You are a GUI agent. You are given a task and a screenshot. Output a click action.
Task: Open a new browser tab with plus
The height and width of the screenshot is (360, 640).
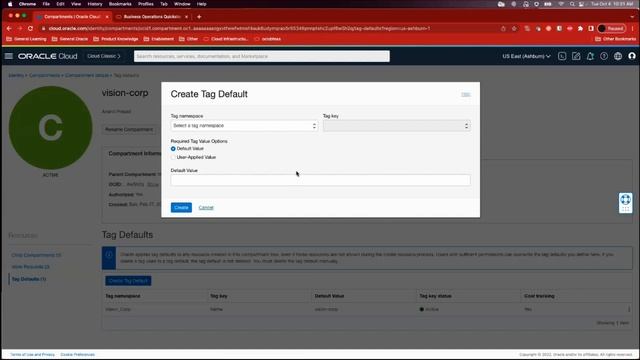pyautogui.click(x=199, y=17)
